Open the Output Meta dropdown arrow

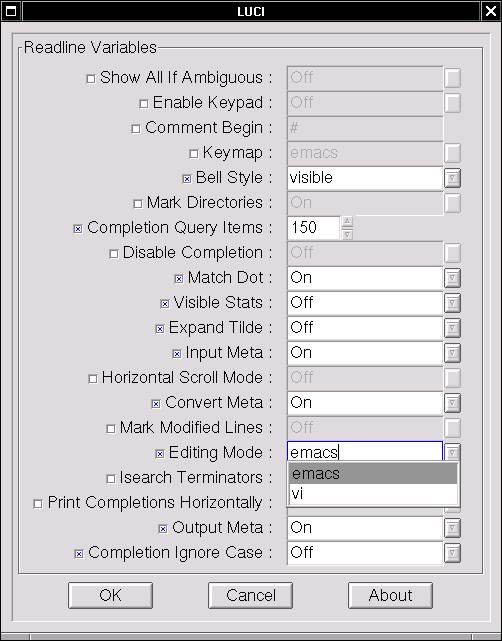click(452, 528)
